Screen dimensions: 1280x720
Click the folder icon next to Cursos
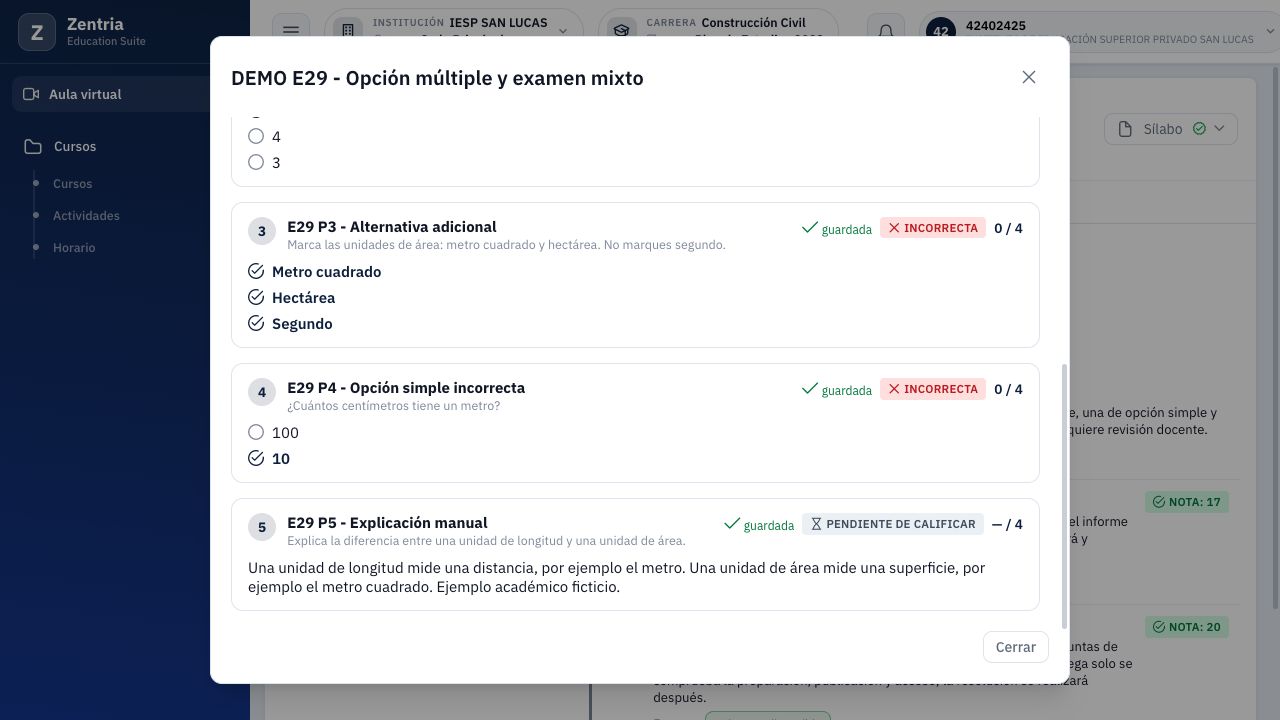(33, 146)
